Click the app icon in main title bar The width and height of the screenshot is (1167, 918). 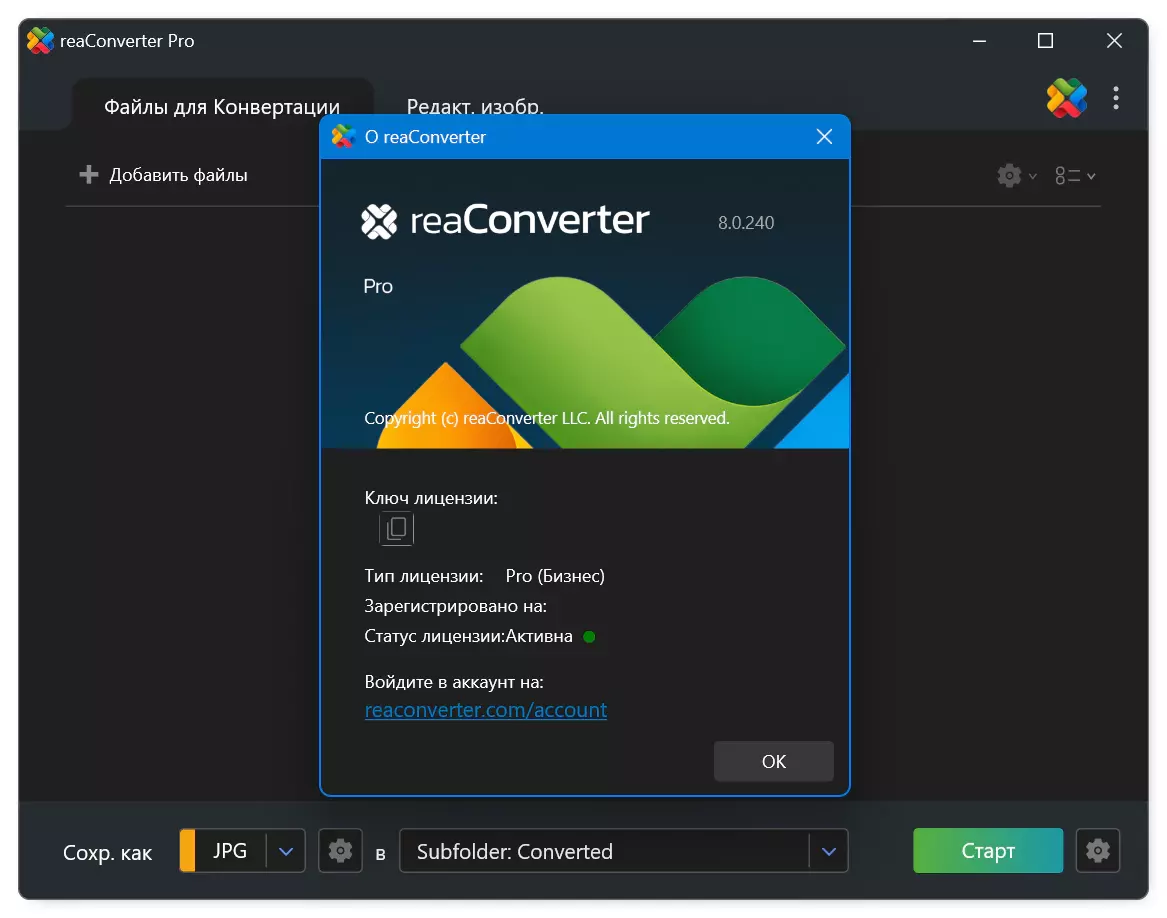[x=40, y=40]
